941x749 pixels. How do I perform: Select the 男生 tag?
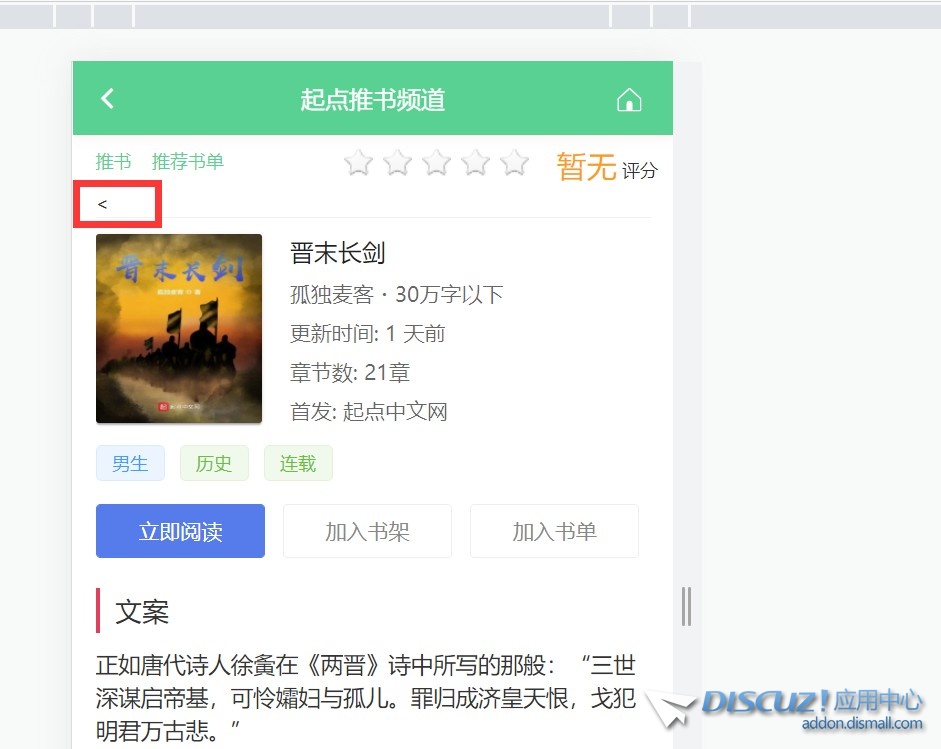[x=130, y=463]
